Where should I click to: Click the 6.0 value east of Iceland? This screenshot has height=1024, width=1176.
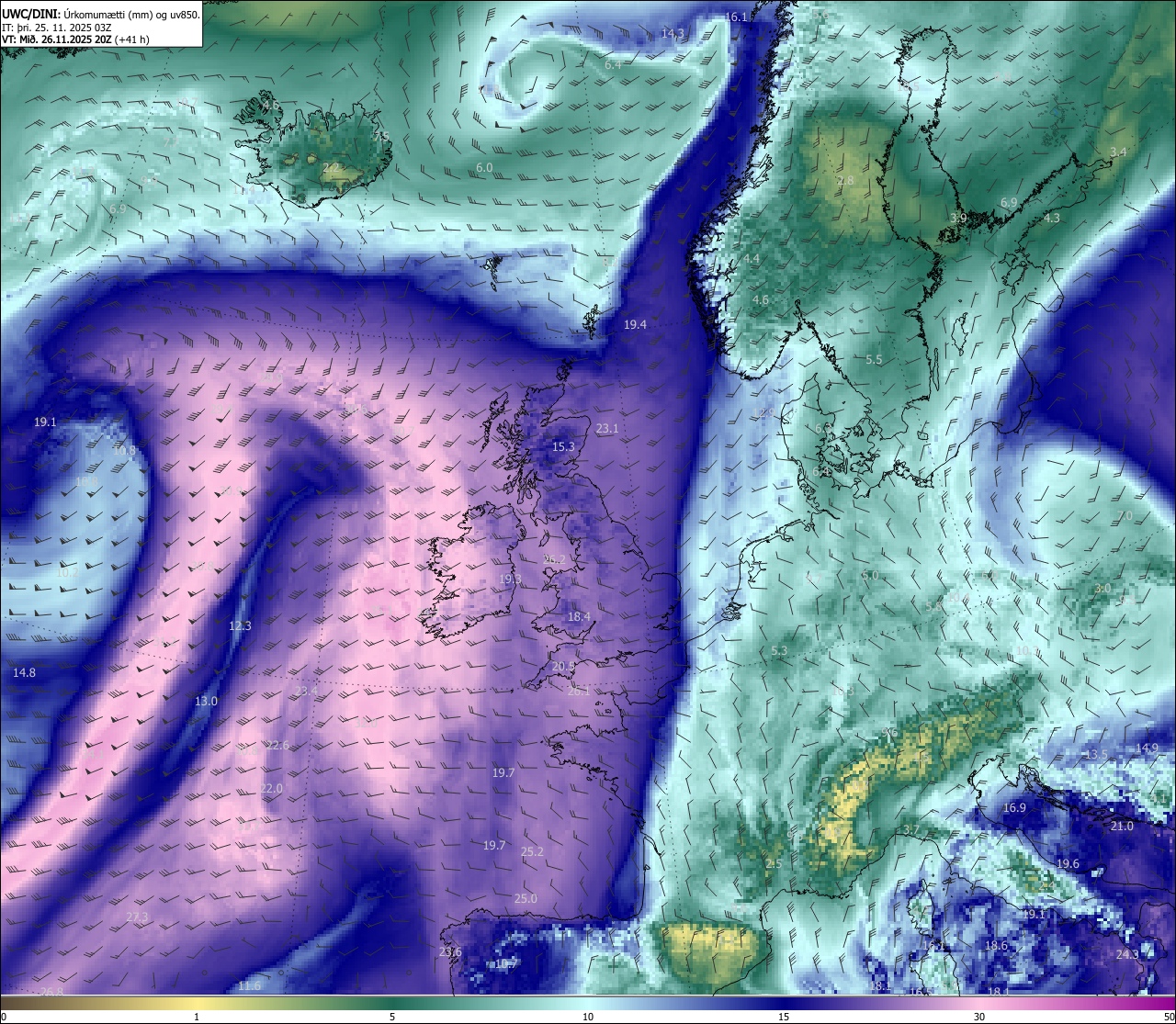click(x=484, y=168)
